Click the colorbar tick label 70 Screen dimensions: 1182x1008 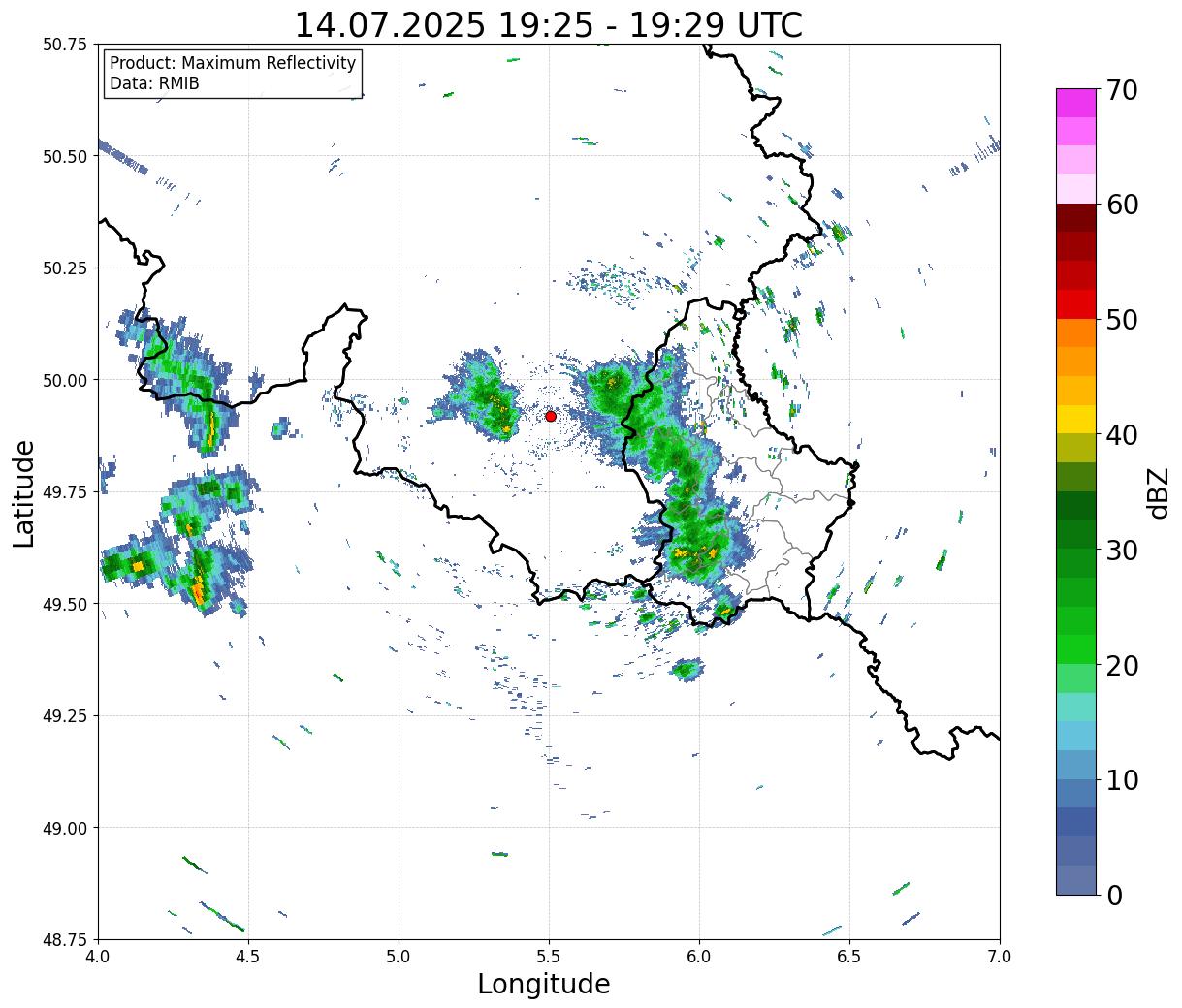click(x=1121, y=90)
